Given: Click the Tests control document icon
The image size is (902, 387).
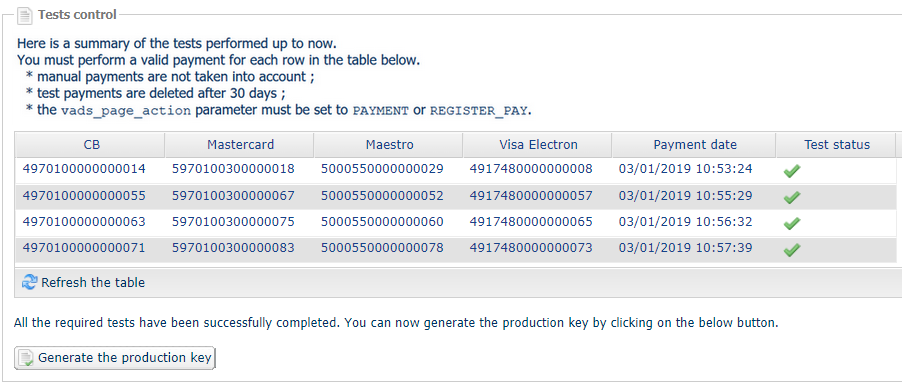Looking at the screenshot, I should click(x=25, y=16).
